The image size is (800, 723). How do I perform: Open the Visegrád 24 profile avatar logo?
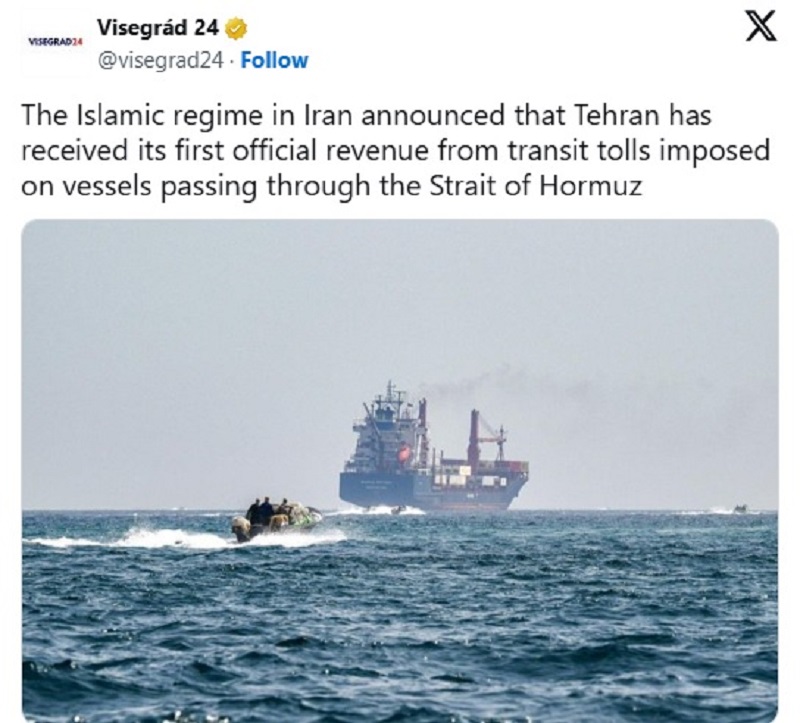click(x=55, y=42)
